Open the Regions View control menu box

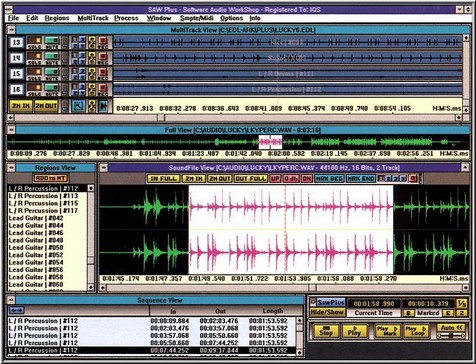pos(11,168)
